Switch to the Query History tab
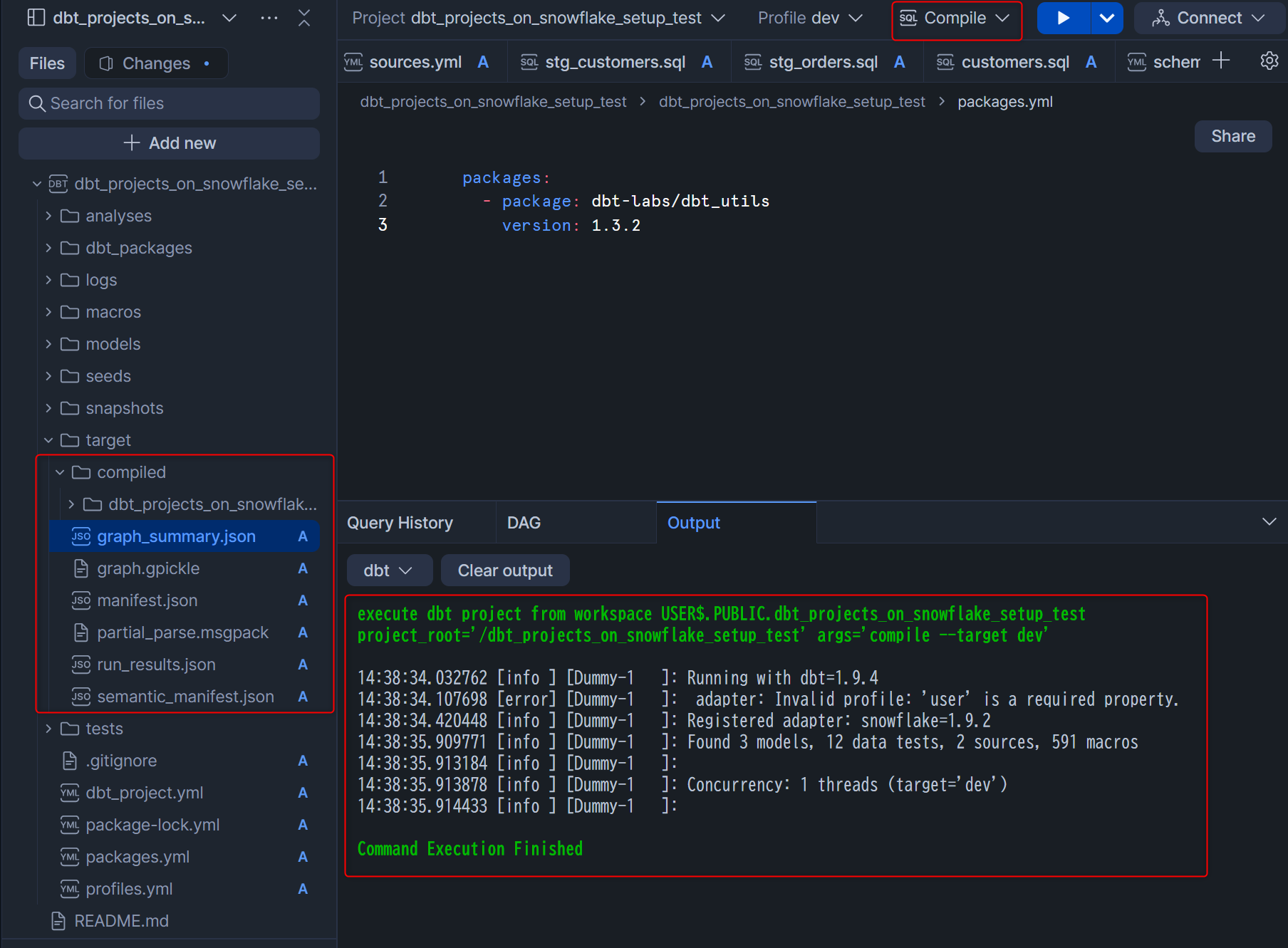This screenshot has width=1288, height=948. coord(400,523)
